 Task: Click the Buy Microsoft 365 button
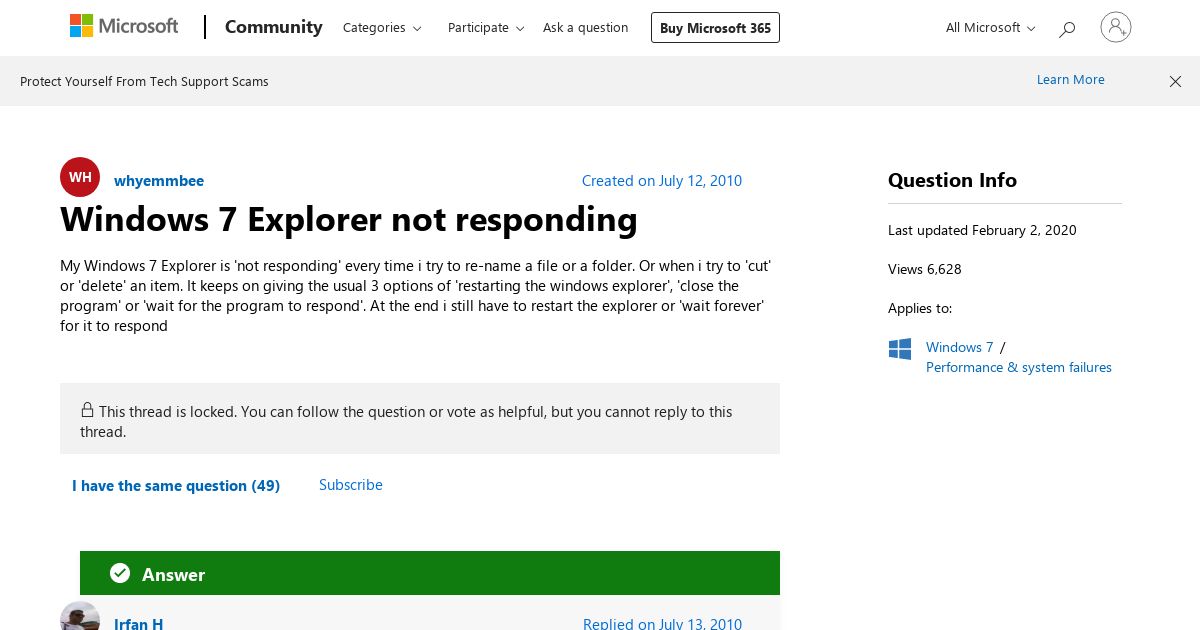pos(715,28)
